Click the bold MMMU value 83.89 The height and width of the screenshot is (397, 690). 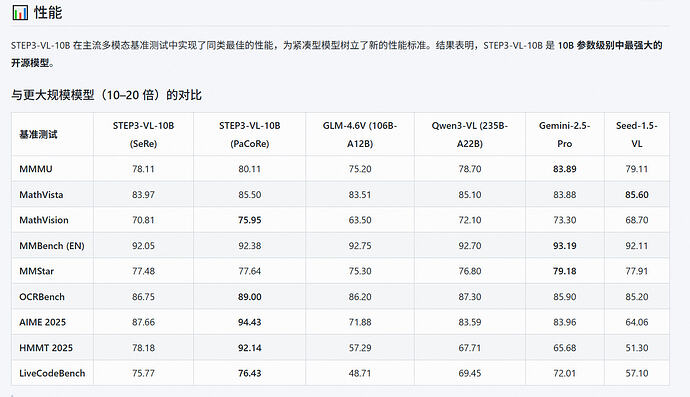click(x=565, y=169)
